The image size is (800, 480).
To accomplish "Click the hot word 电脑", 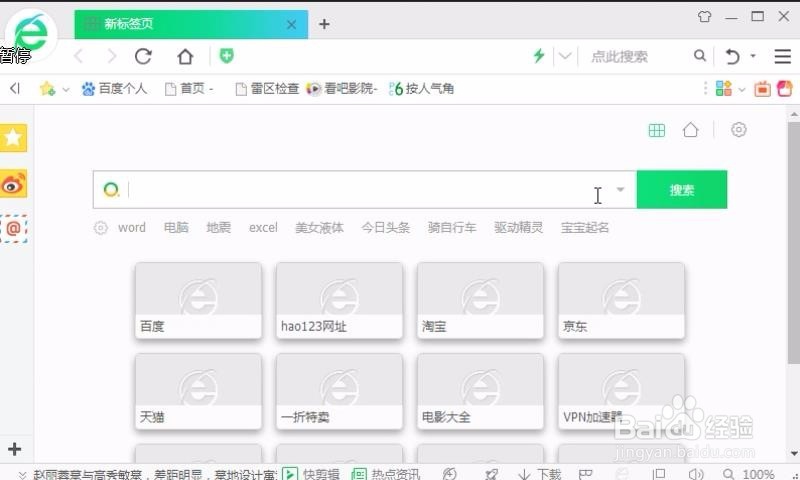I will click(x=176, y=228).
